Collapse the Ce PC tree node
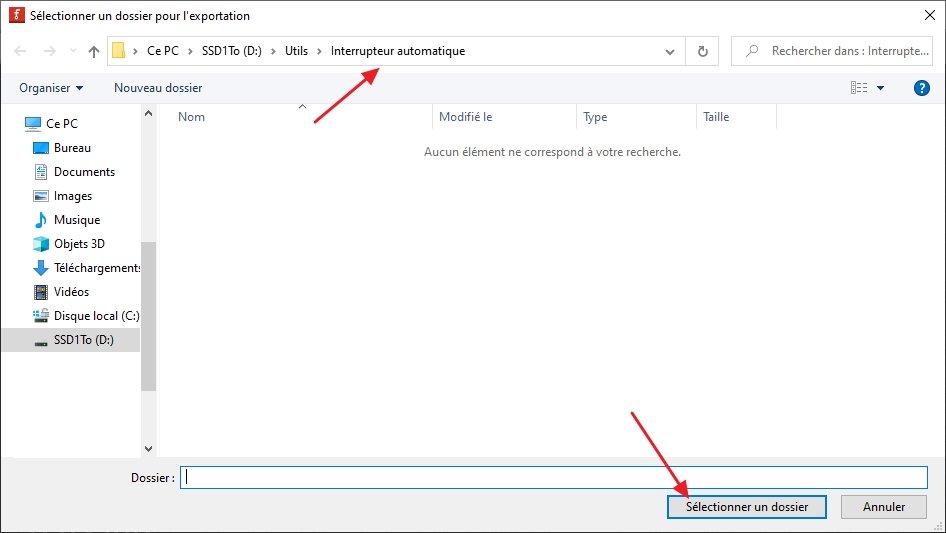The image size is (946, 533). (12, 124)
